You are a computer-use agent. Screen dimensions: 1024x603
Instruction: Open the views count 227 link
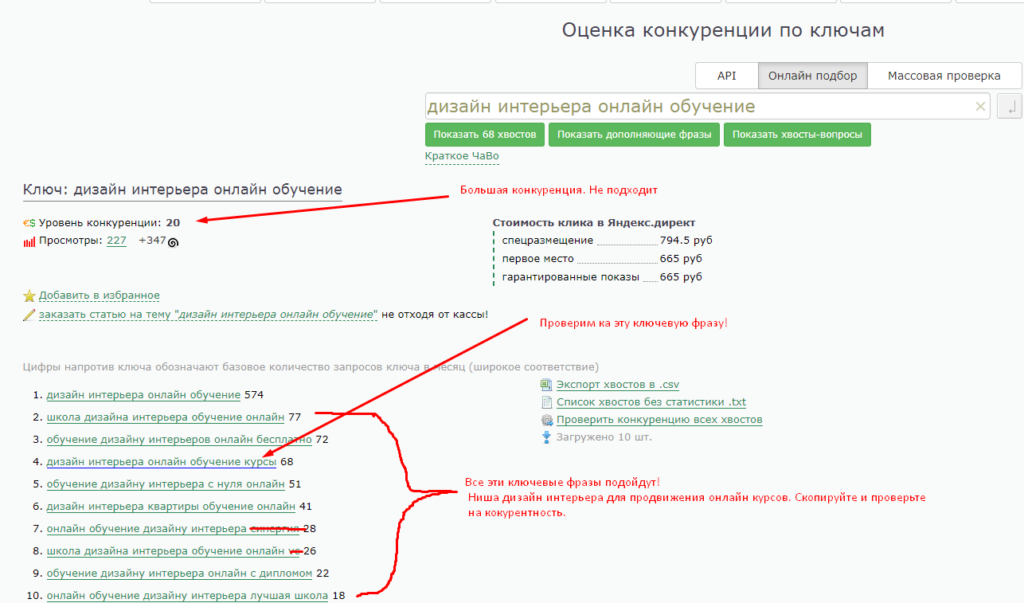pos(116,241)
